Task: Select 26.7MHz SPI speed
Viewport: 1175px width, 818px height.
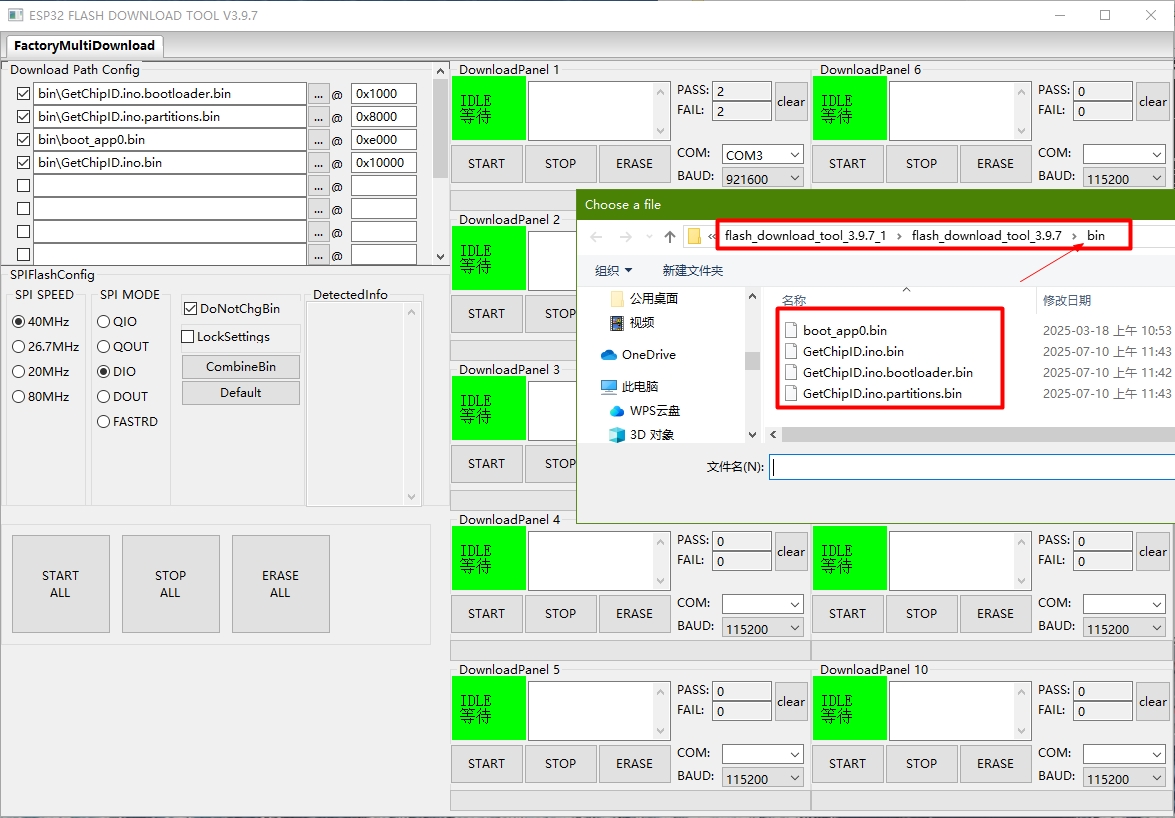Action: [x=19, y=347]
